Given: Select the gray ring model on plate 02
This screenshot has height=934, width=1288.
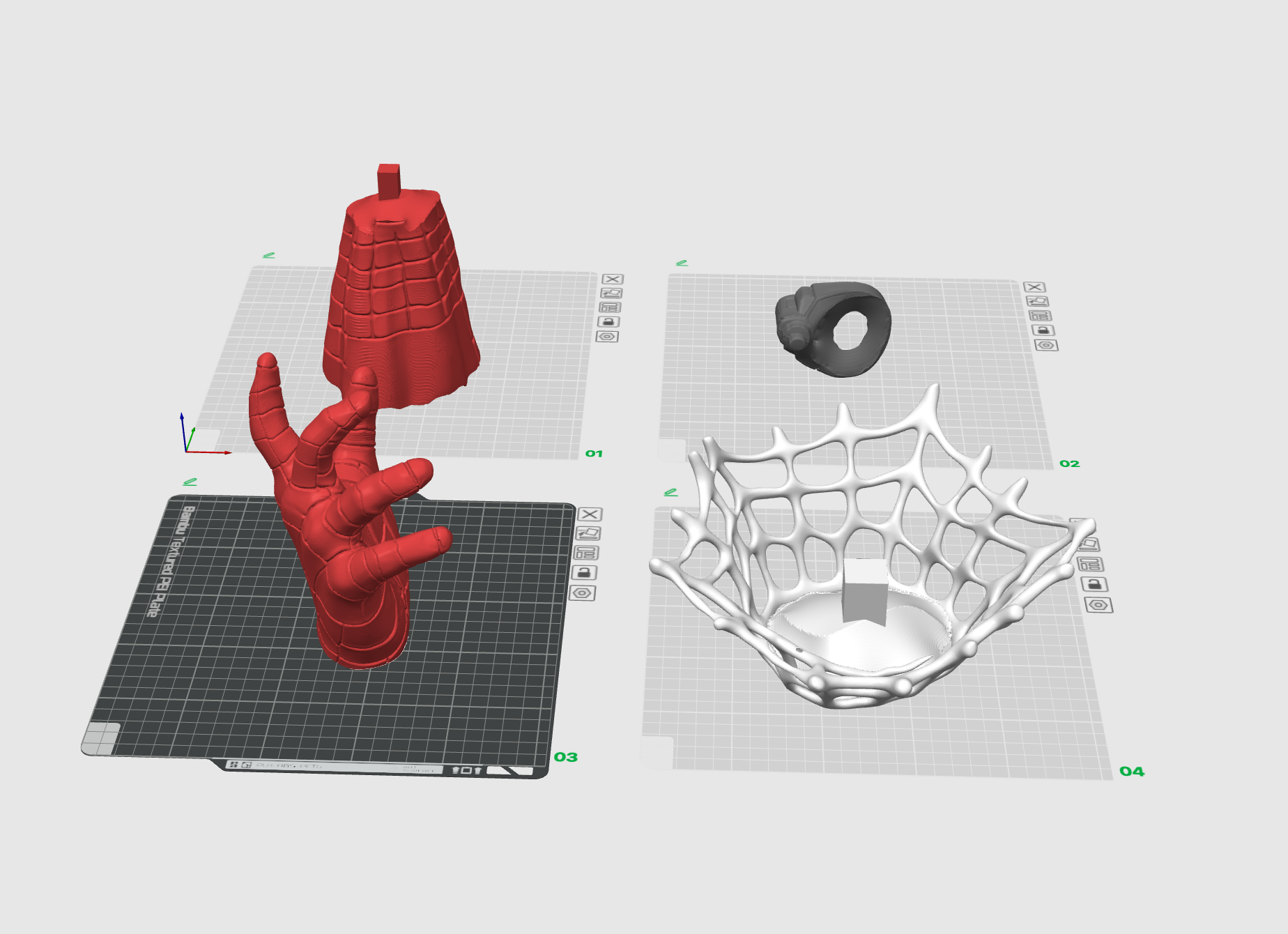Looking at the screenshot, I should [834, 329].
